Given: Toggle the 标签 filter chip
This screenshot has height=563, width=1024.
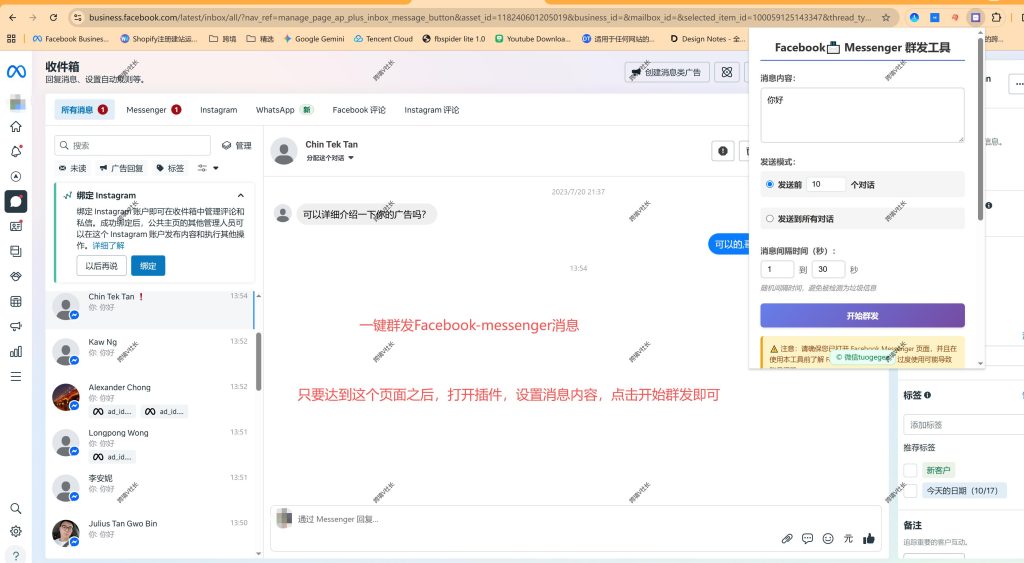Looking at the screenshot, I should (170, 169).
